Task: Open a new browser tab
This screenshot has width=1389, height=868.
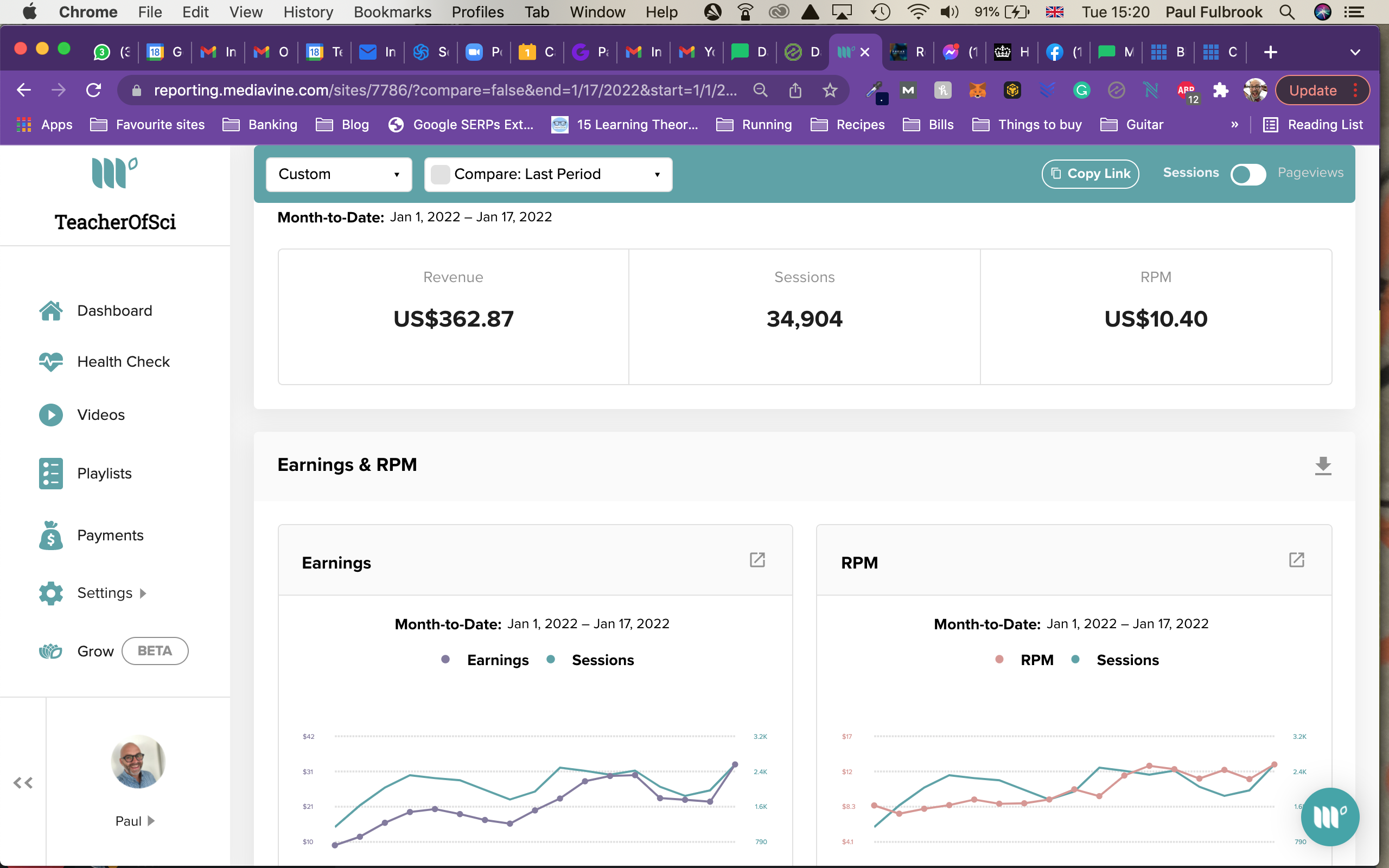Action: point(1270,52)
